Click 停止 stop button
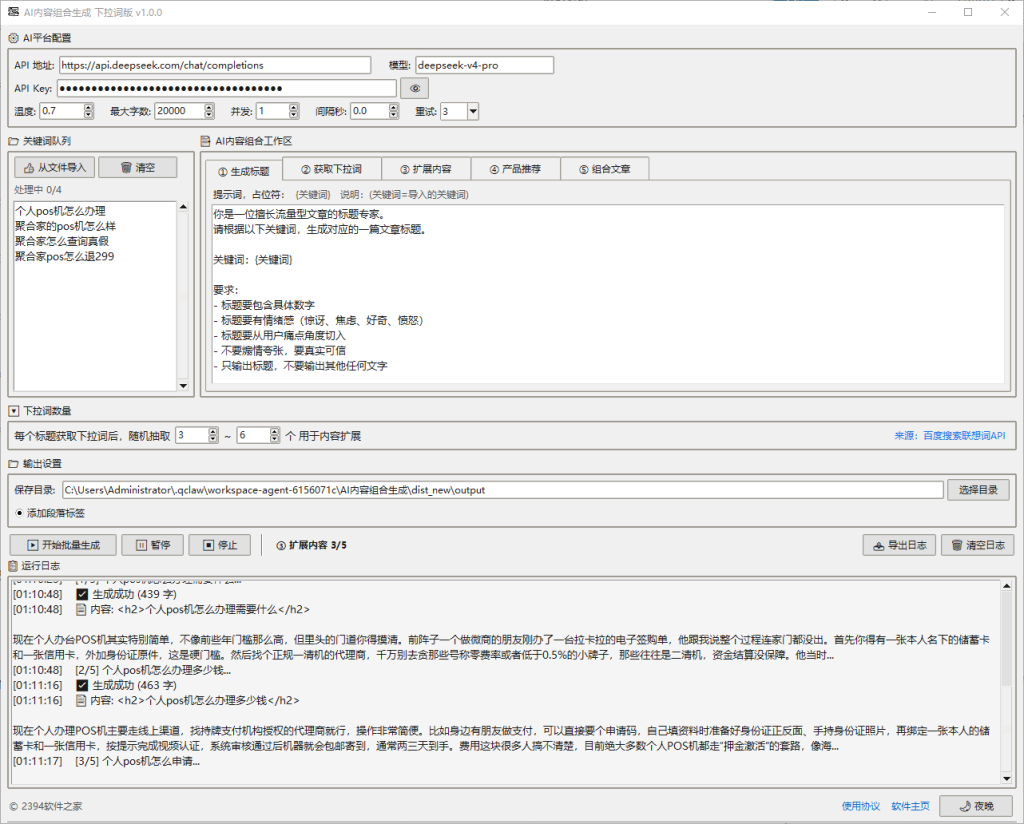 (219, 545)
